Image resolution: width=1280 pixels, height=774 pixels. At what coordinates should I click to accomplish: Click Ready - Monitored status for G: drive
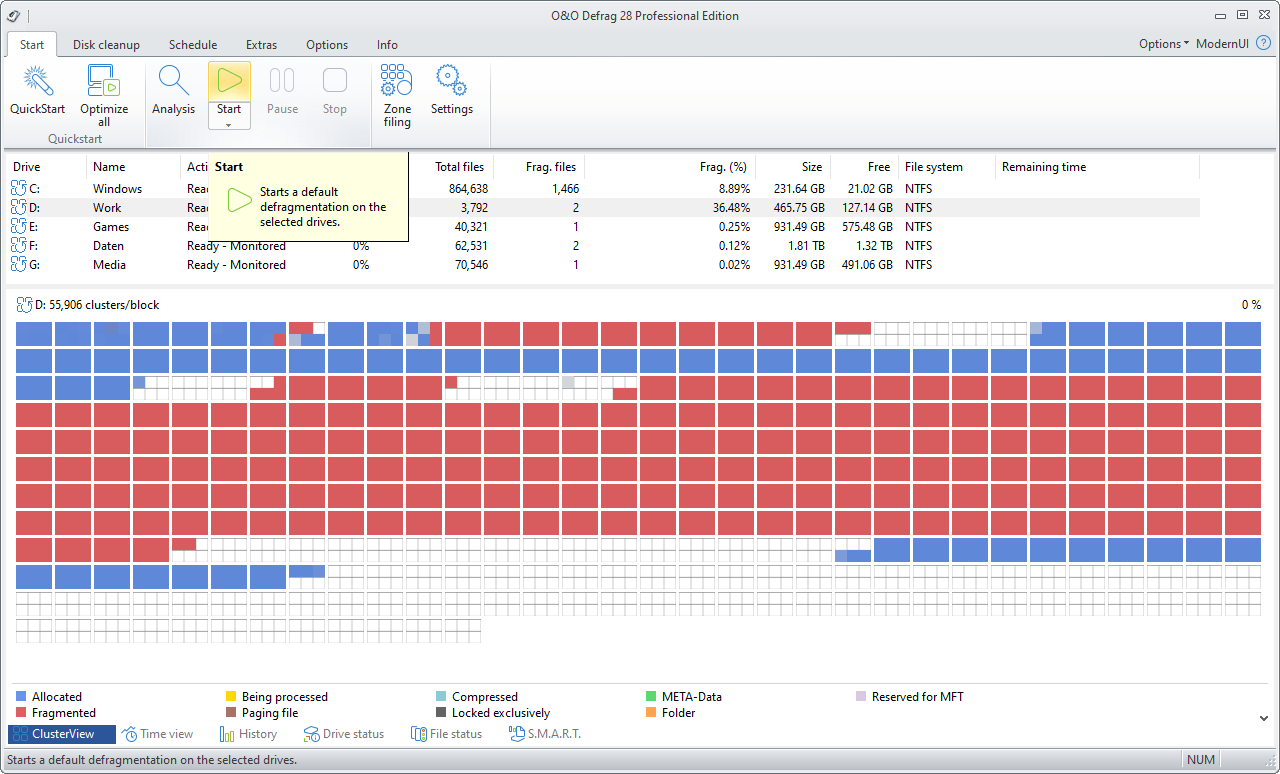236,265
